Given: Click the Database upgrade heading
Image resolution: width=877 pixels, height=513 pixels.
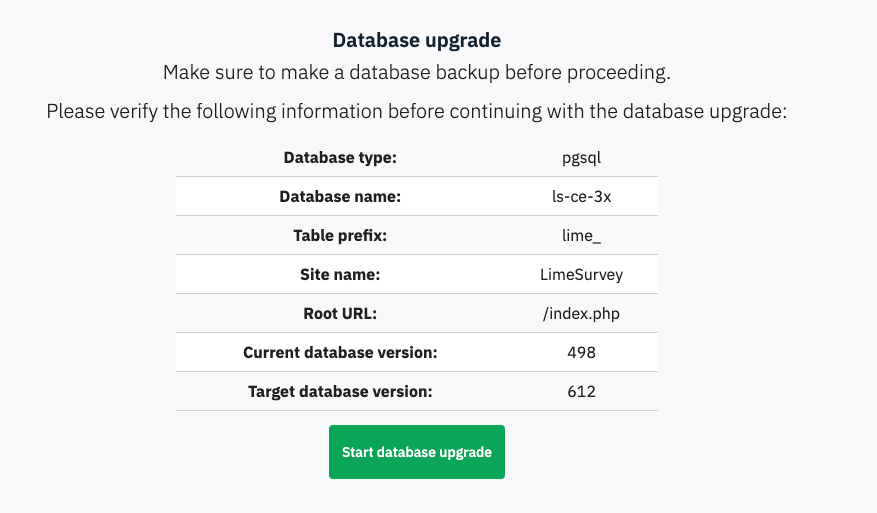Looking at the screenshot, I should tap(416, 41).
